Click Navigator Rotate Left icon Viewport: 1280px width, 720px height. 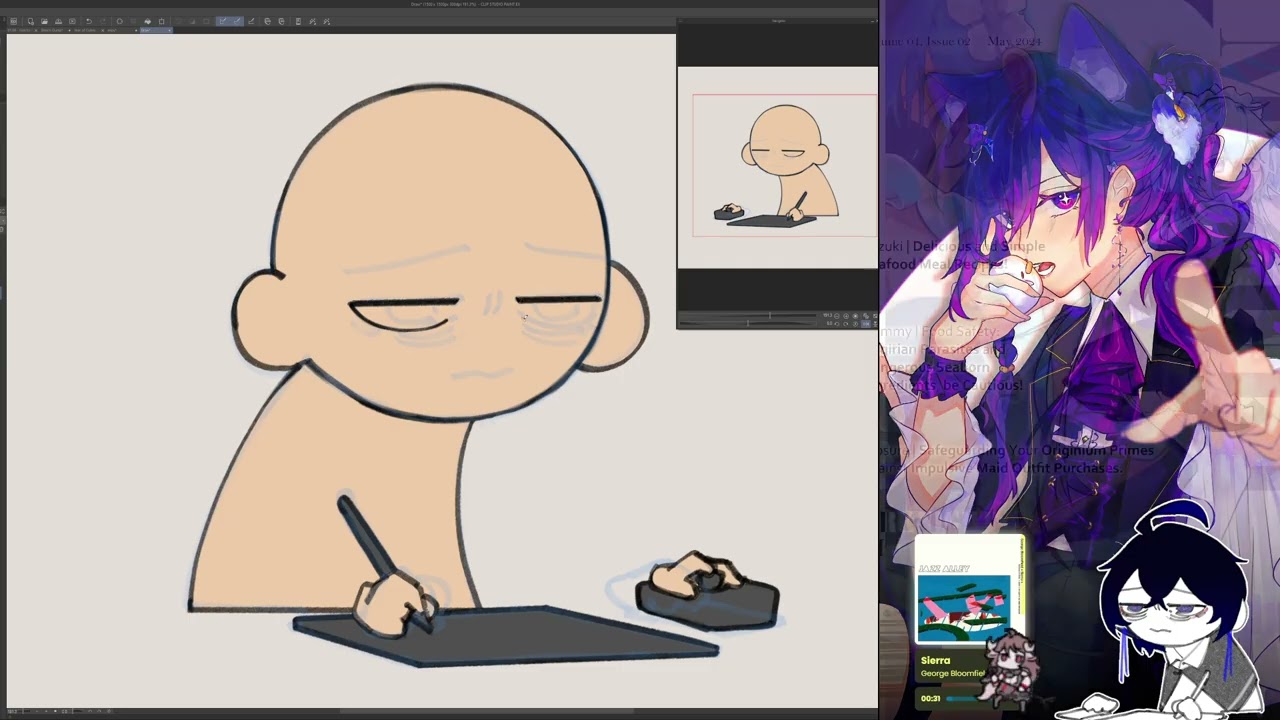click(837, 324)
